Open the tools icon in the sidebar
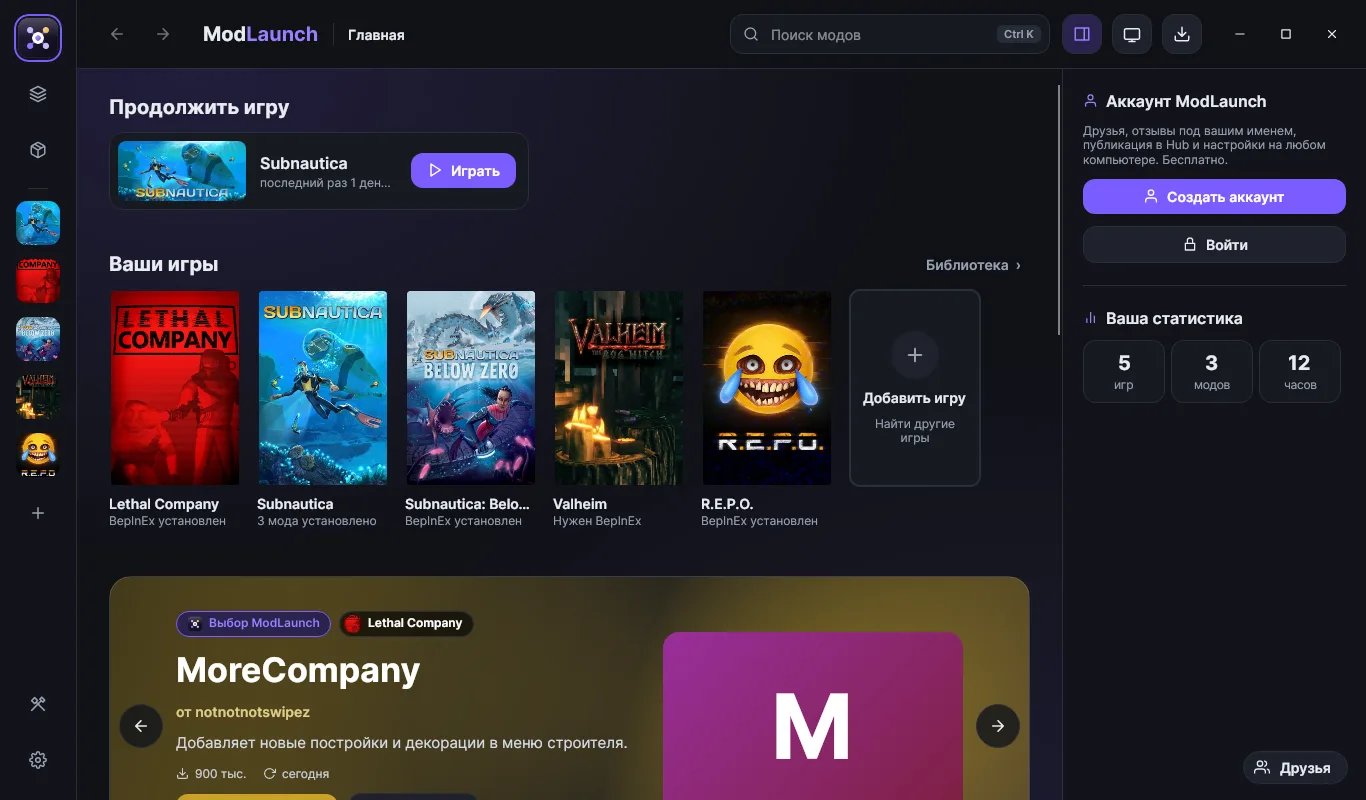The width and height of the screenshot is (1366, 800). (x=38, y=704)
